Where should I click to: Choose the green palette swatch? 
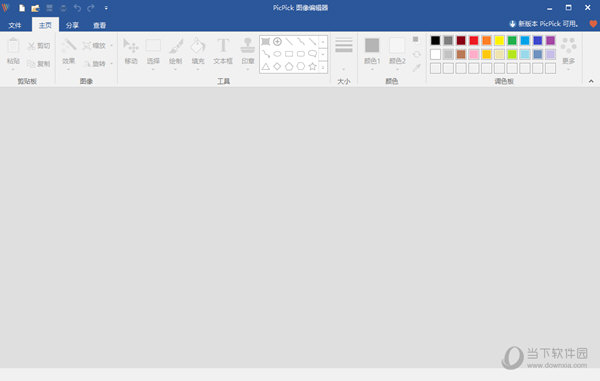pyautogui.click(x=512, y=40)
